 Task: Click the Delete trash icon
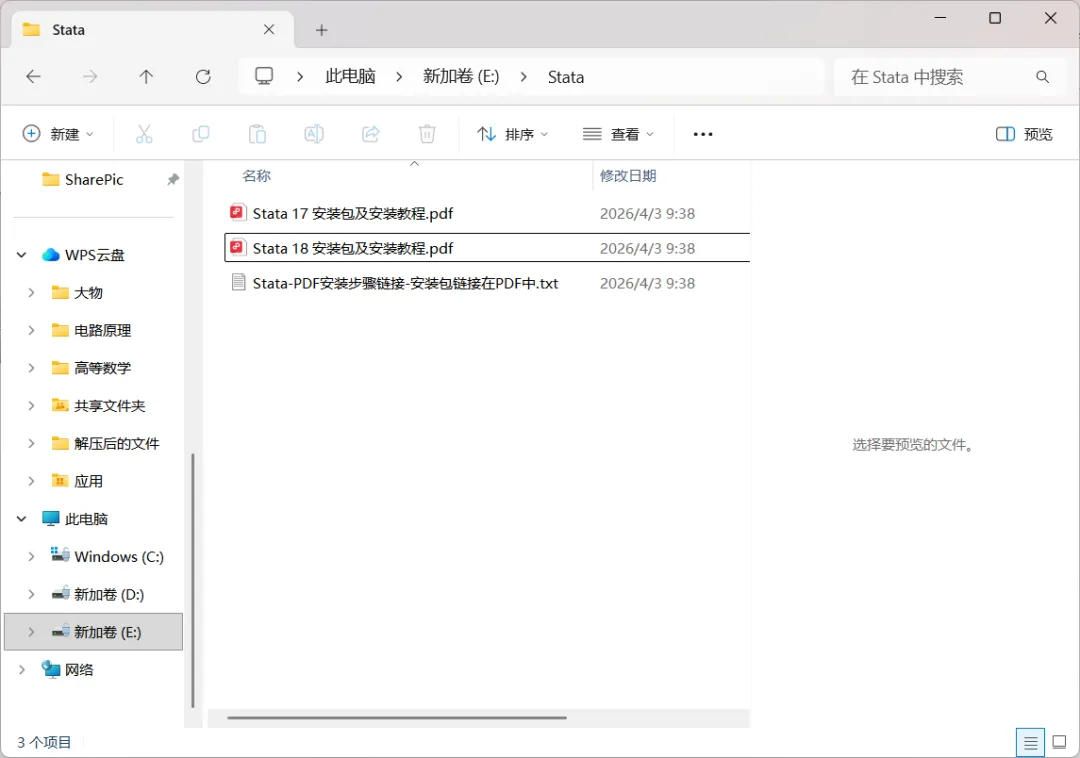point(427,134)
